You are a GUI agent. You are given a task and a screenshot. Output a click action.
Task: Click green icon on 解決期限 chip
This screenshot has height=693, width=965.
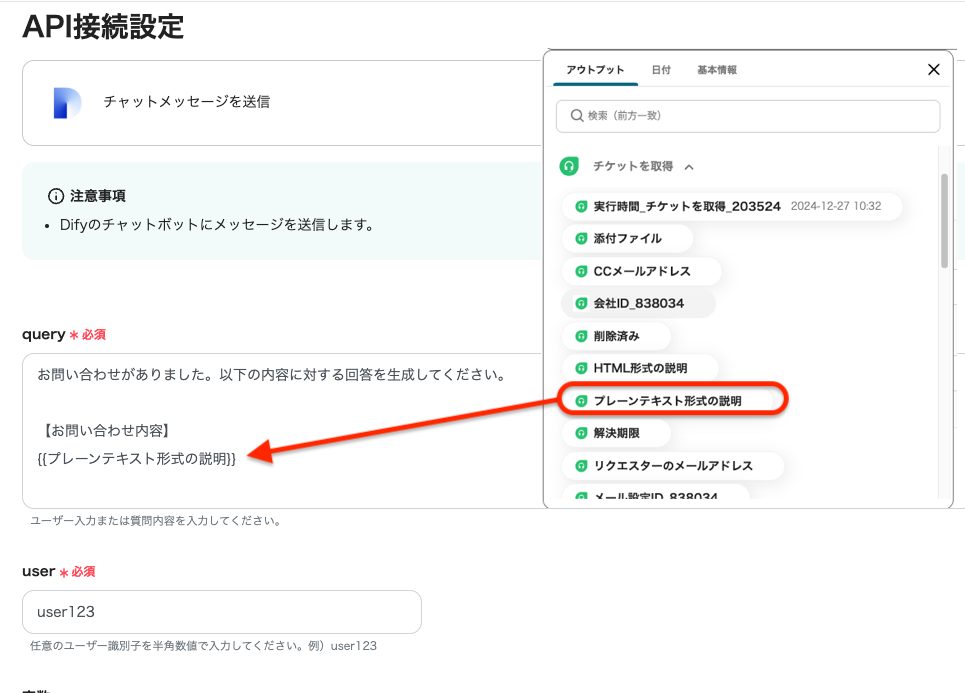coord(581,433)
